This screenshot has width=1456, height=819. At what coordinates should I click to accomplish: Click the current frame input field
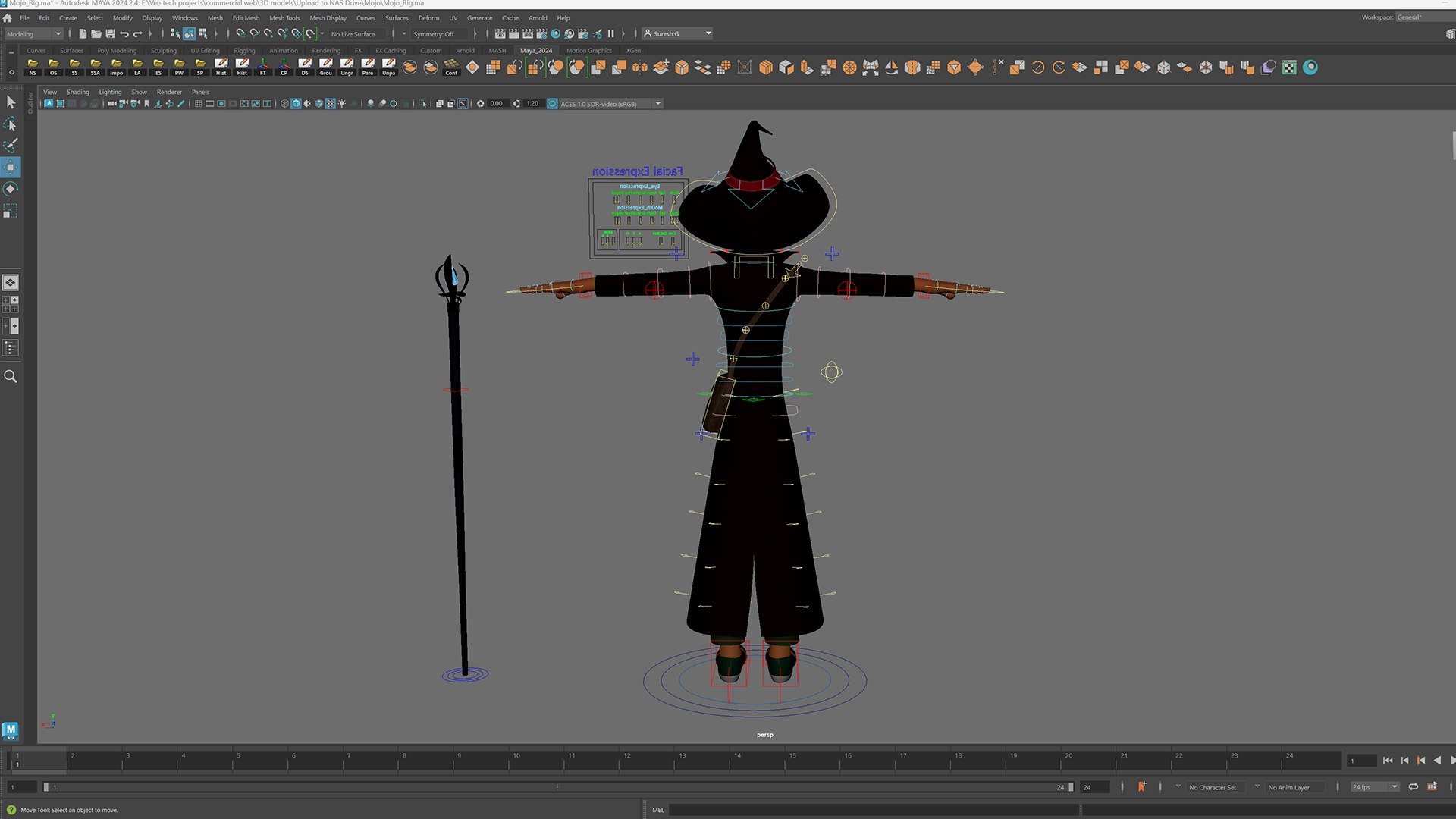[x=1362, y=761]
